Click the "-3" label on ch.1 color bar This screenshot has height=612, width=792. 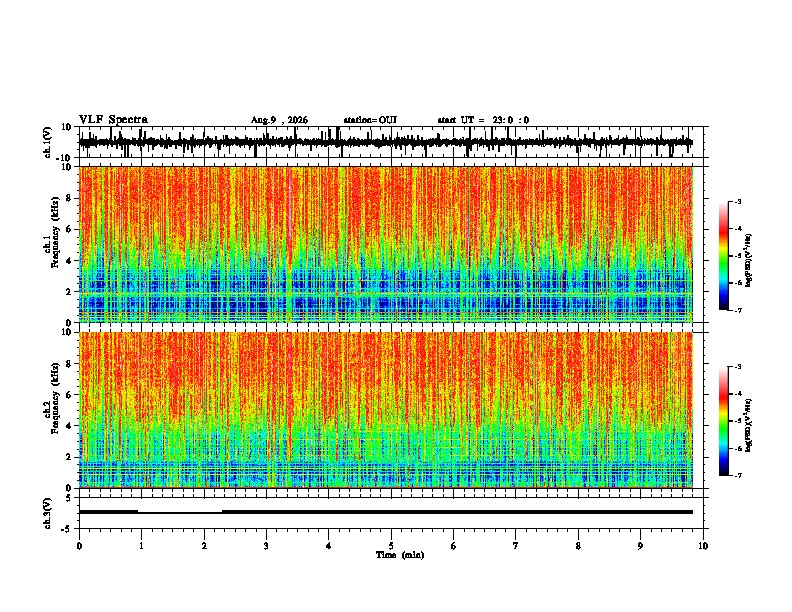pos(738,202)
